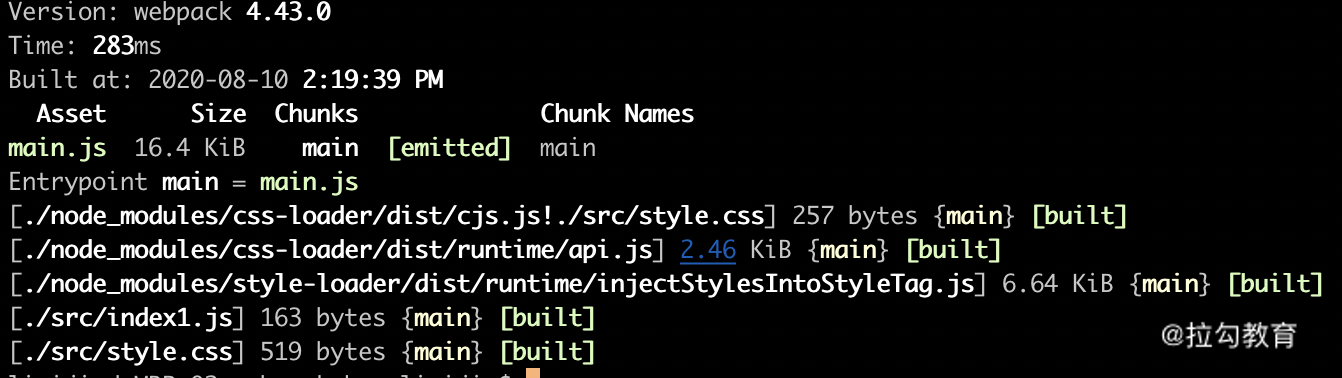Click the ./src/index1.js module path
1342x378 pixels.
point(127,318)
